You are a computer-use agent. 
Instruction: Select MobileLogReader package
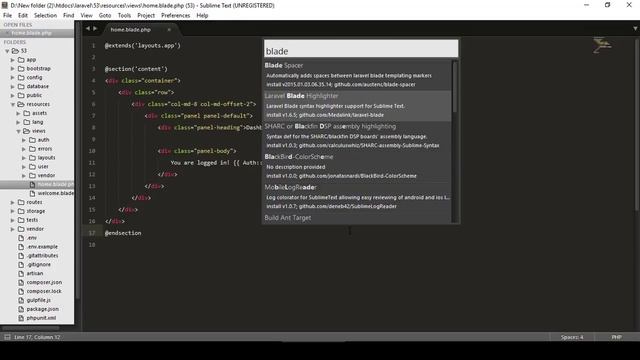click(358, 197)
